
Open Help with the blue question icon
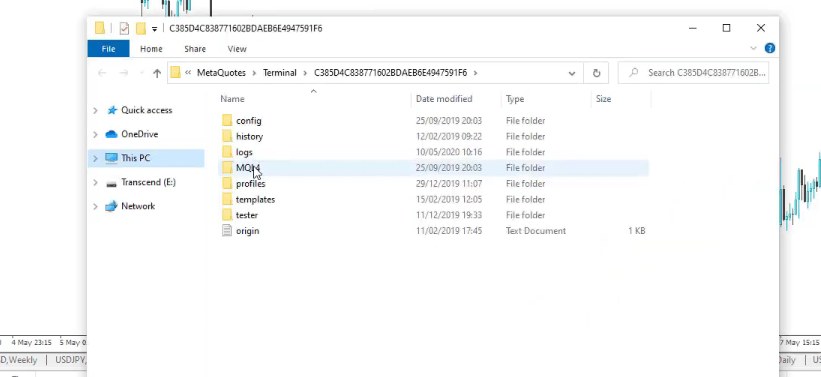point(770,48)
